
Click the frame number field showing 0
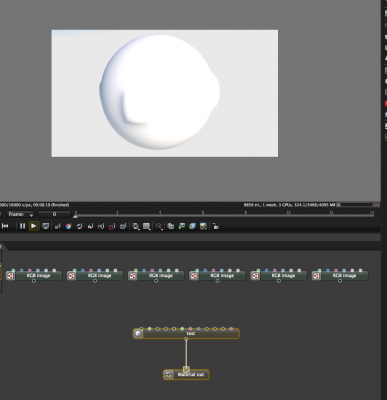54,214
